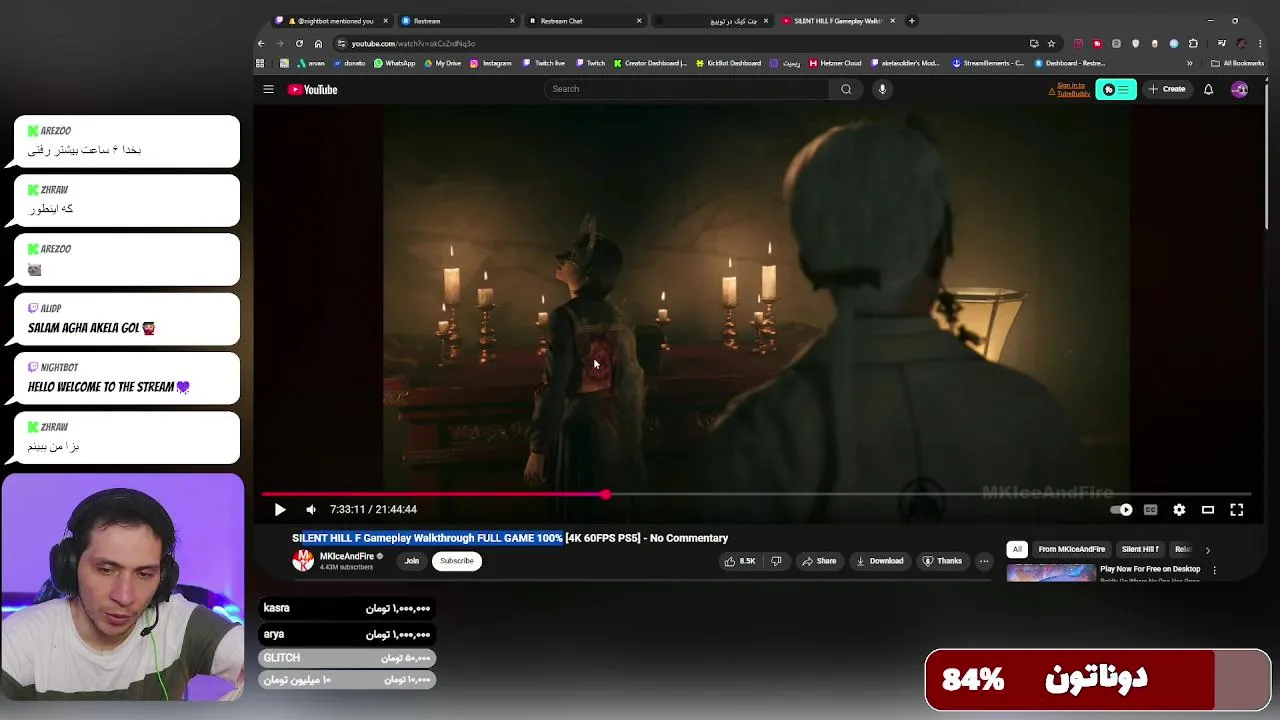Open the player settings gear

(1179, 510)
